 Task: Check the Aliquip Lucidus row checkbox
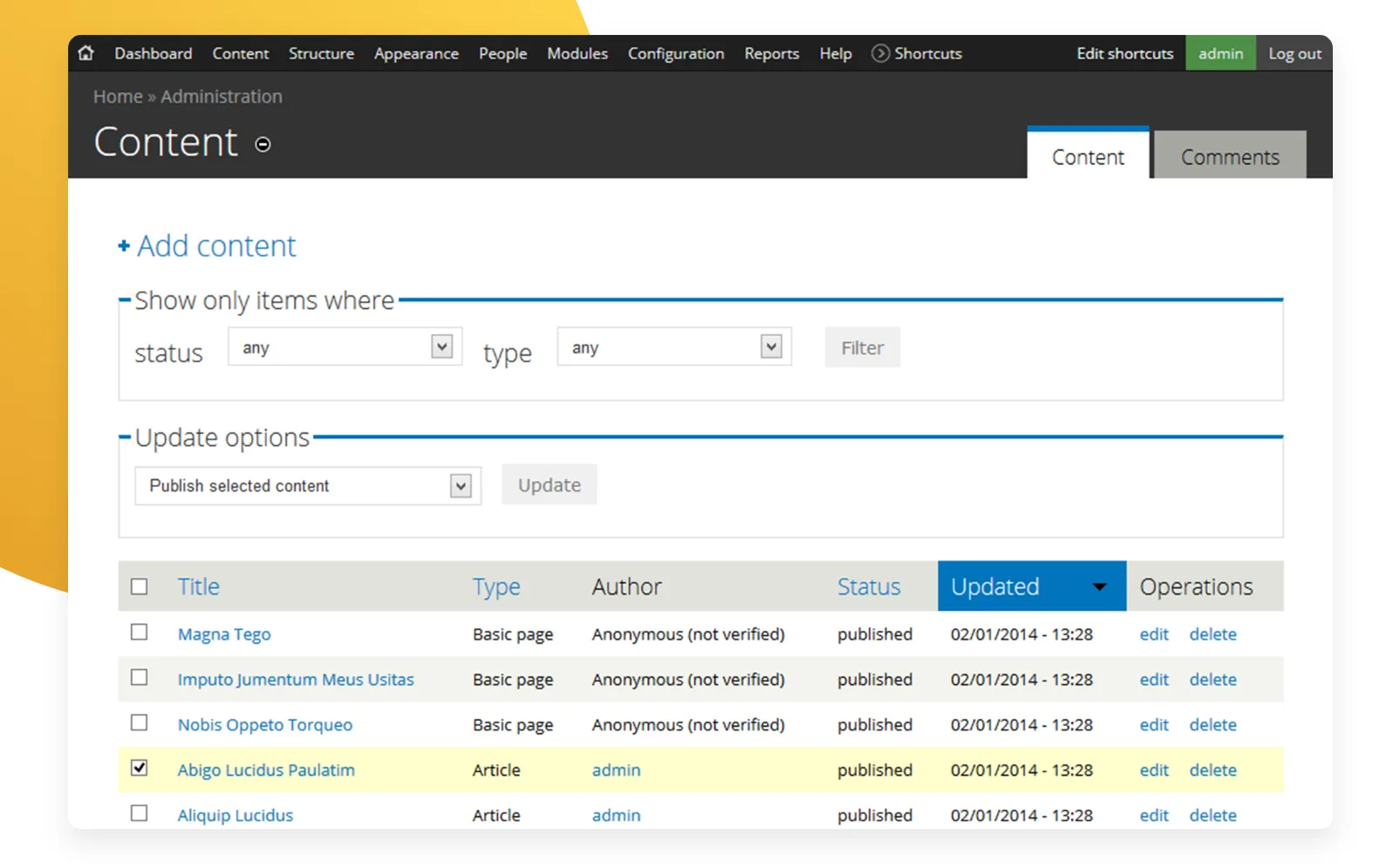(x=140, y=813)
